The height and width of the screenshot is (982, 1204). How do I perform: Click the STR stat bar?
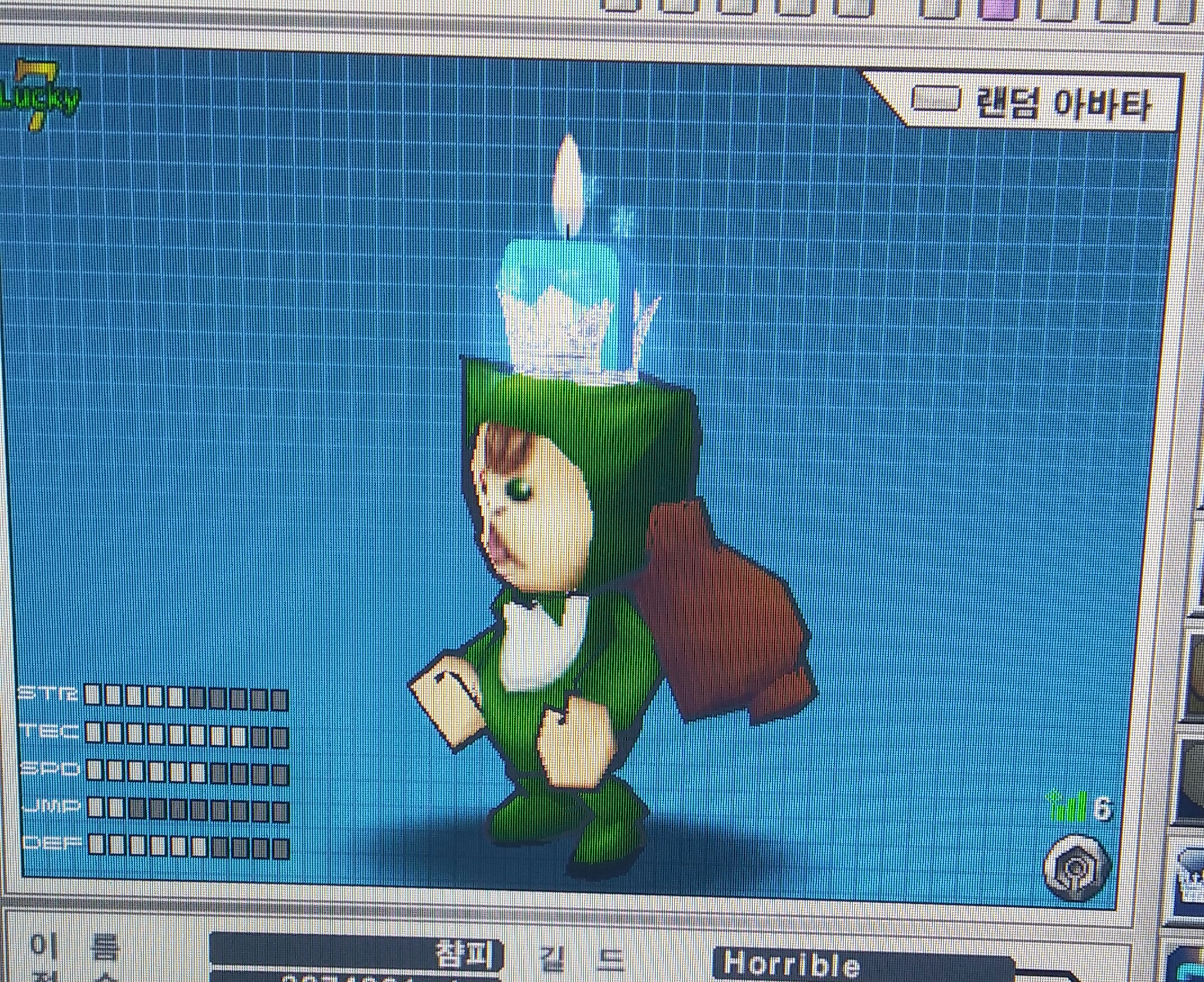pyautogui.click(x=186, y=697)
